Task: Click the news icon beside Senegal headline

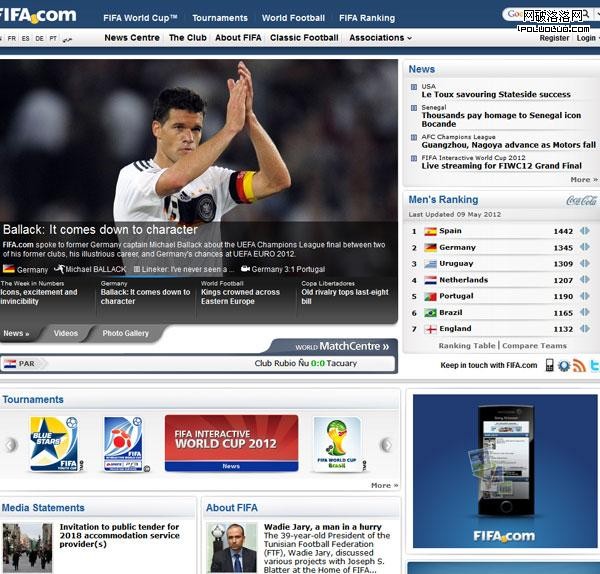Action: (414, 108)
